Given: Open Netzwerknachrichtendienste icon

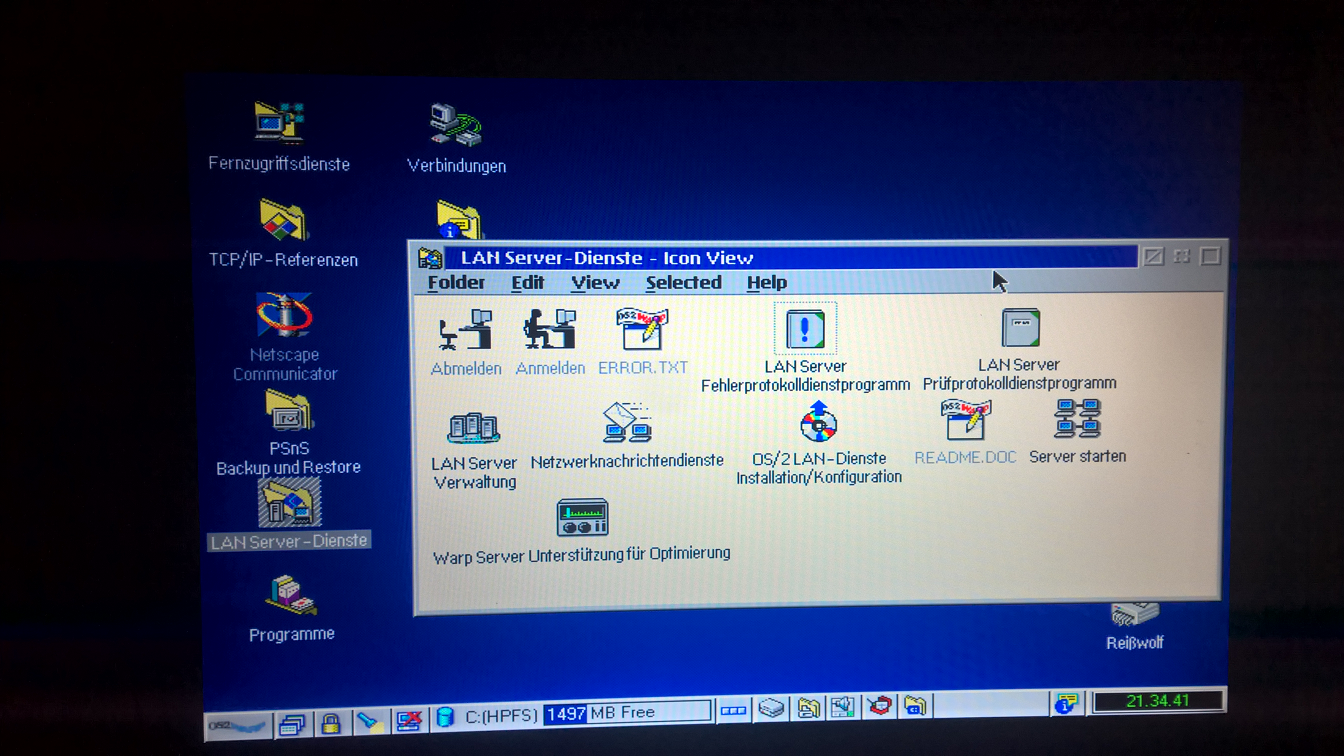Looking at the screenshot, I should (628, 423).
